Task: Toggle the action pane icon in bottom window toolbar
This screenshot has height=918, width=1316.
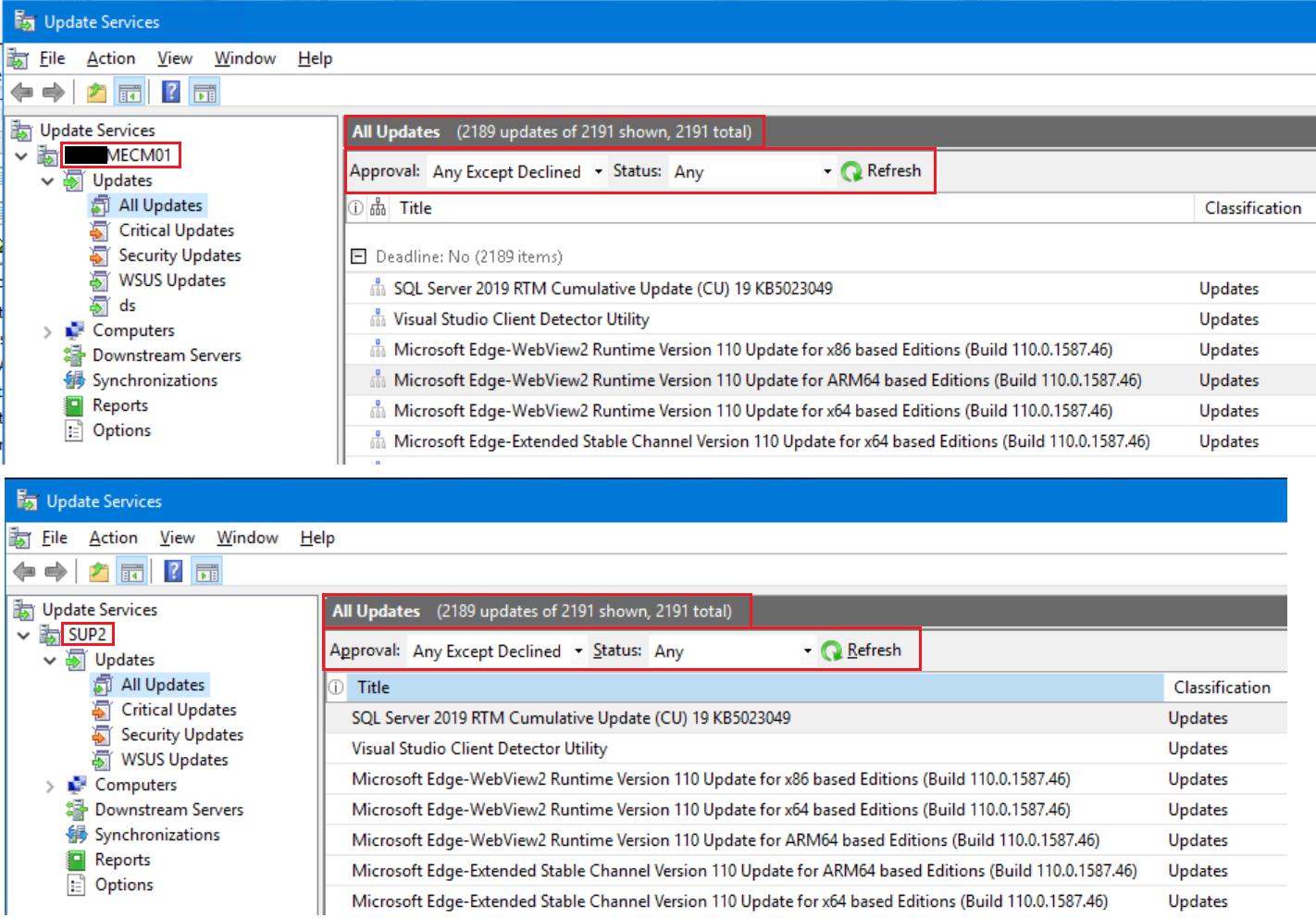Action: (x=207, y=572)
